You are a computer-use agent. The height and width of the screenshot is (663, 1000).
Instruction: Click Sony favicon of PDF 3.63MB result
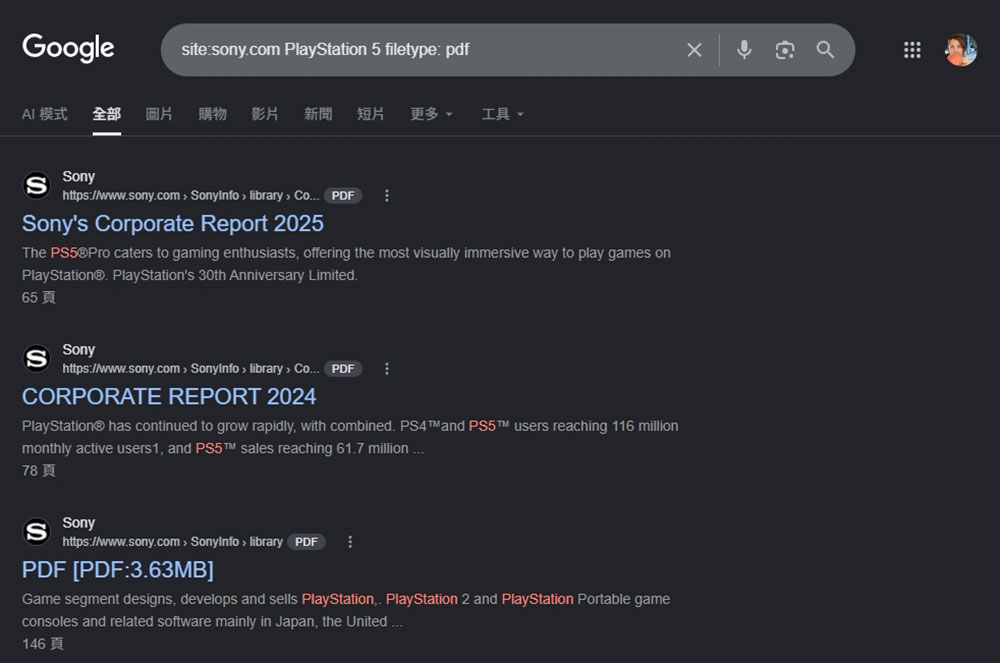click(x=36, y=532)
